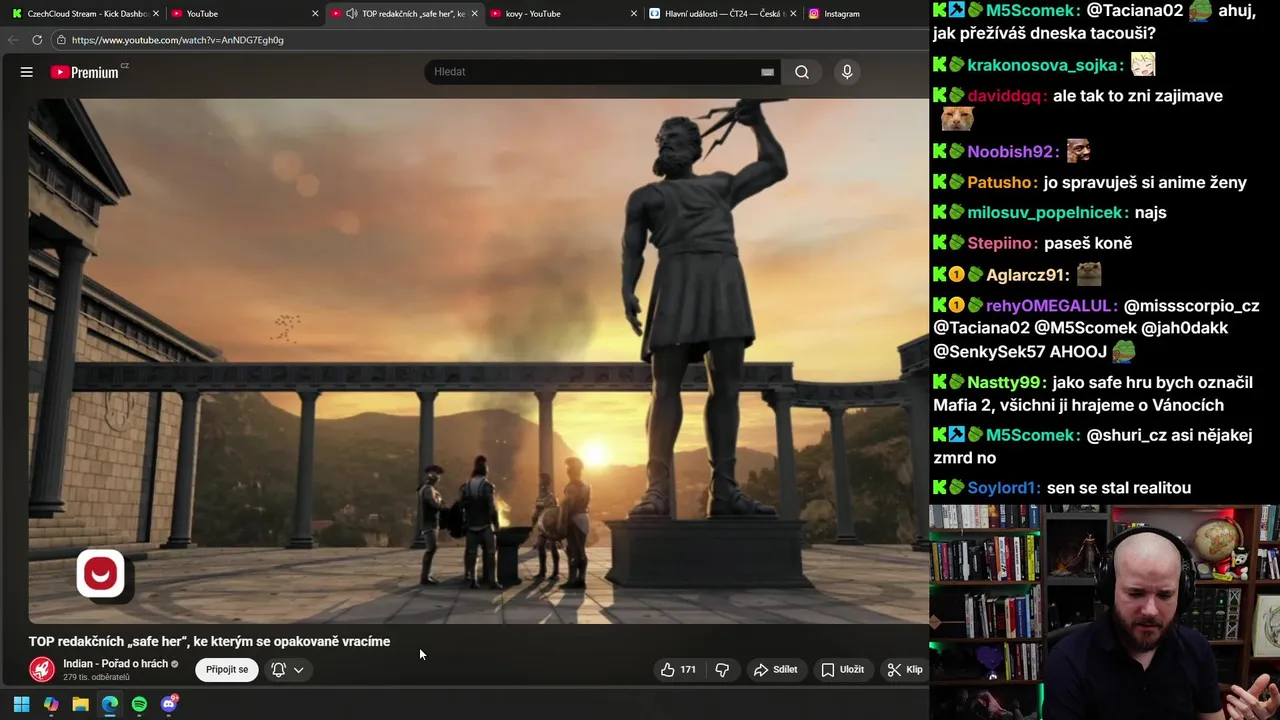Open Indian - Pořad o hrách channel link
1280x720 pixels.
115,664
